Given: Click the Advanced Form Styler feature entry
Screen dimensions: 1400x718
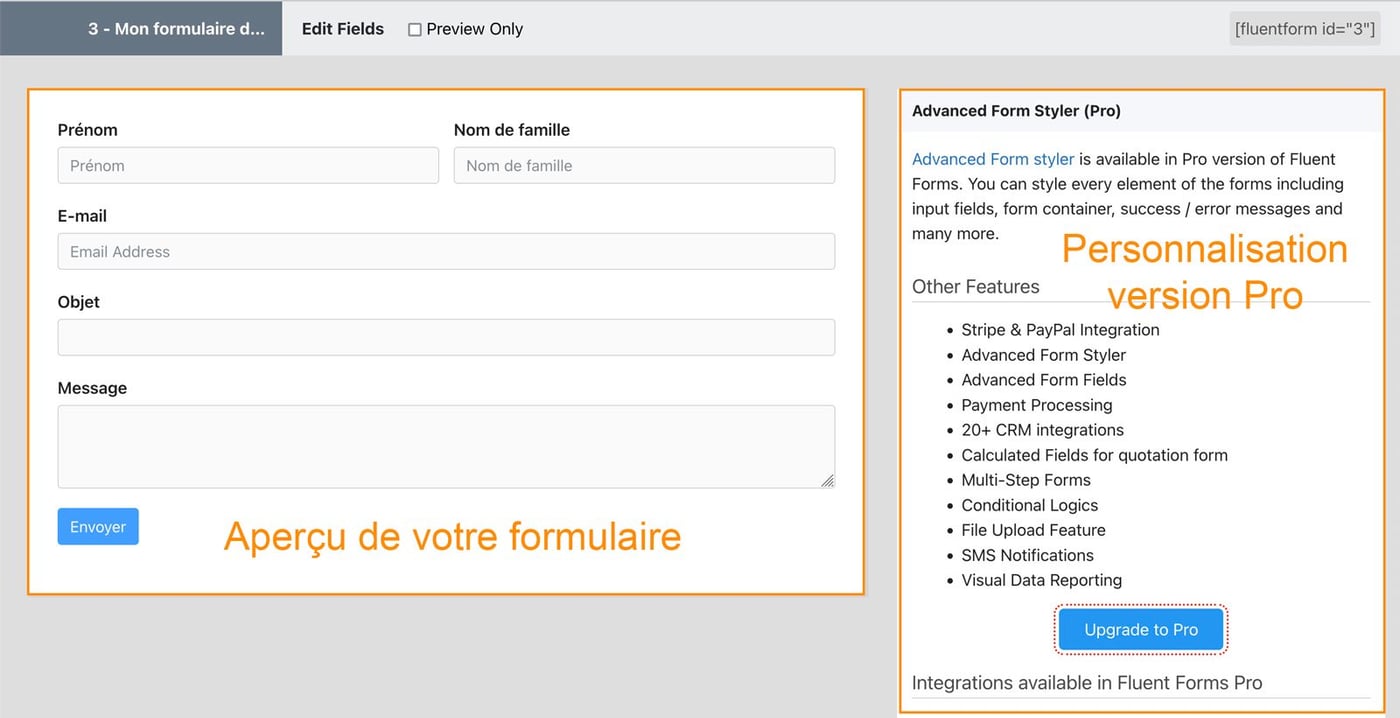Looking at the screenshot, I should 1043,355.
